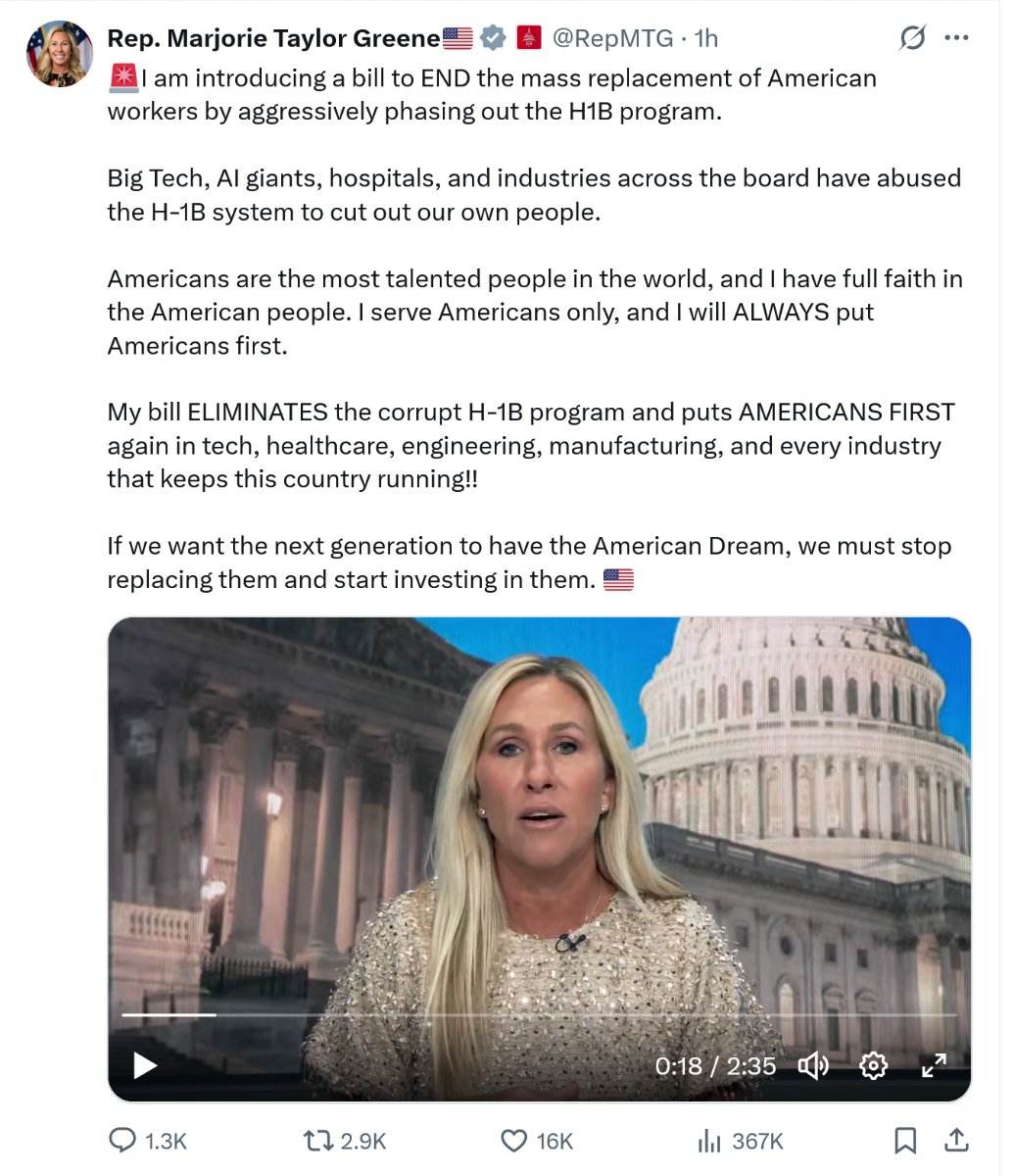Screen dimensions: 1013x1176
Task: Open the three-dot more options menu
Action: (x=956, y=38)
